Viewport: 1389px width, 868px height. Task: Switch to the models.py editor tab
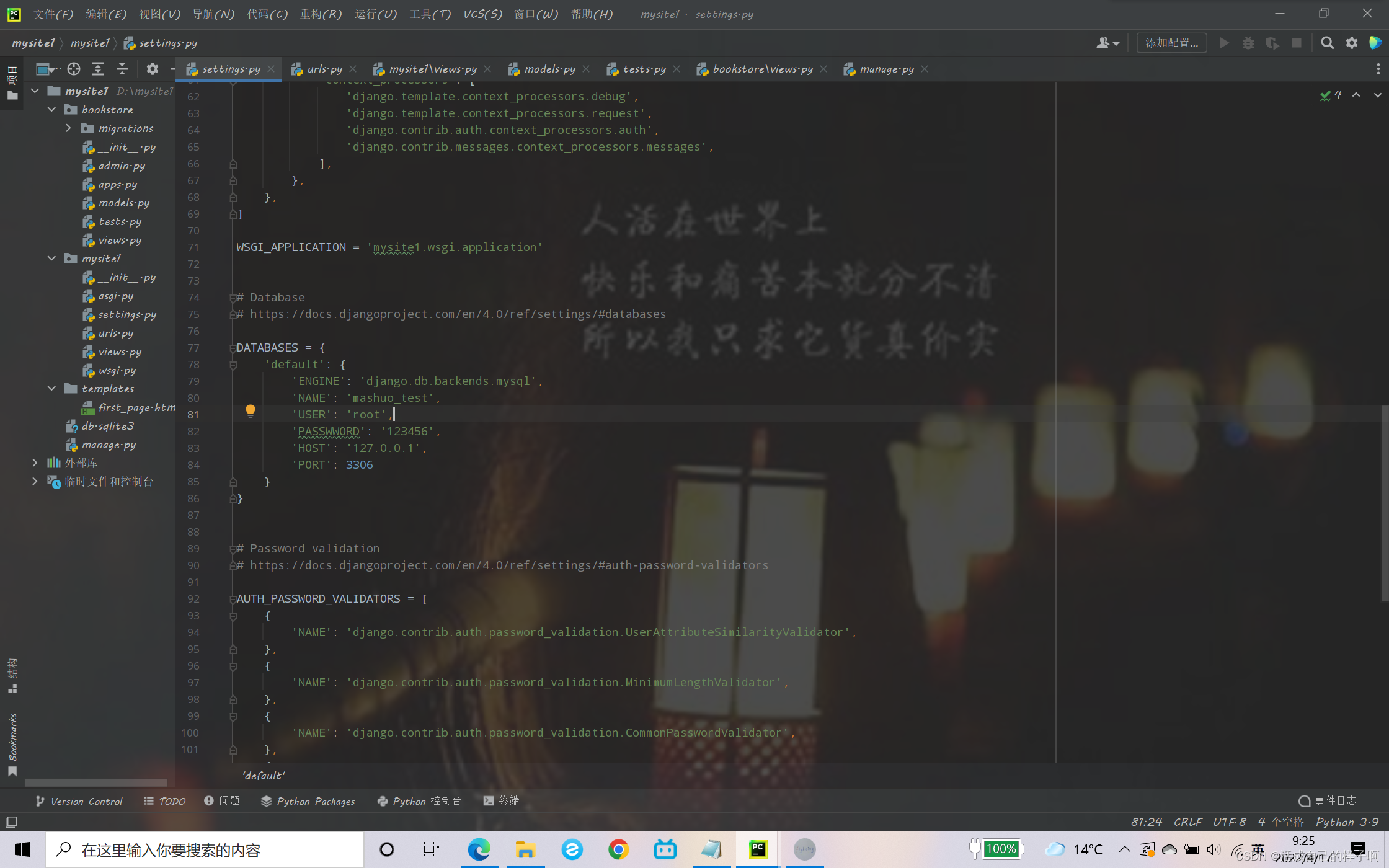(x=549, y=69)
